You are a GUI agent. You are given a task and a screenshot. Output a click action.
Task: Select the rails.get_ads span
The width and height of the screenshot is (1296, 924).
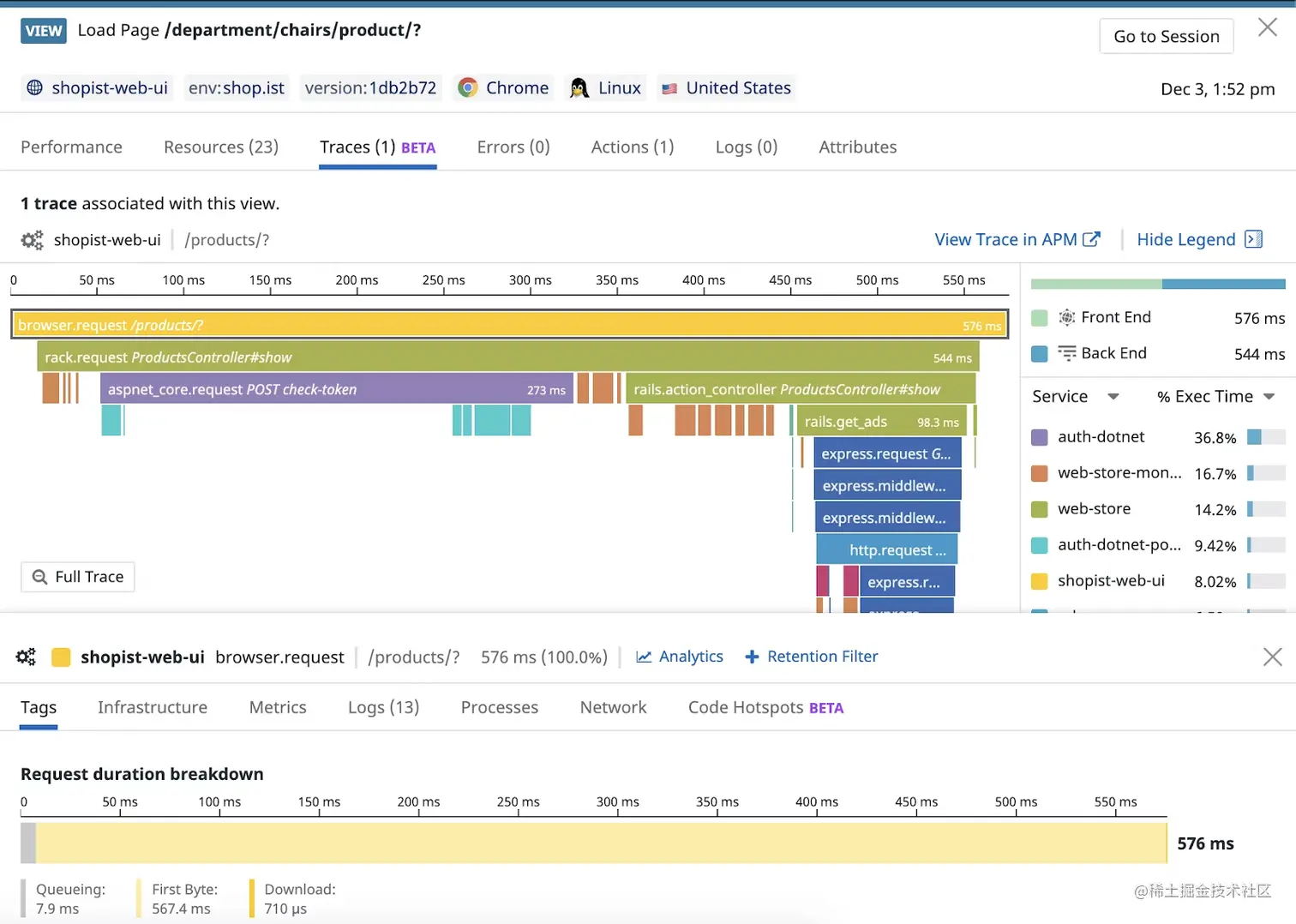pyautogui.click(x=881, y=422)
